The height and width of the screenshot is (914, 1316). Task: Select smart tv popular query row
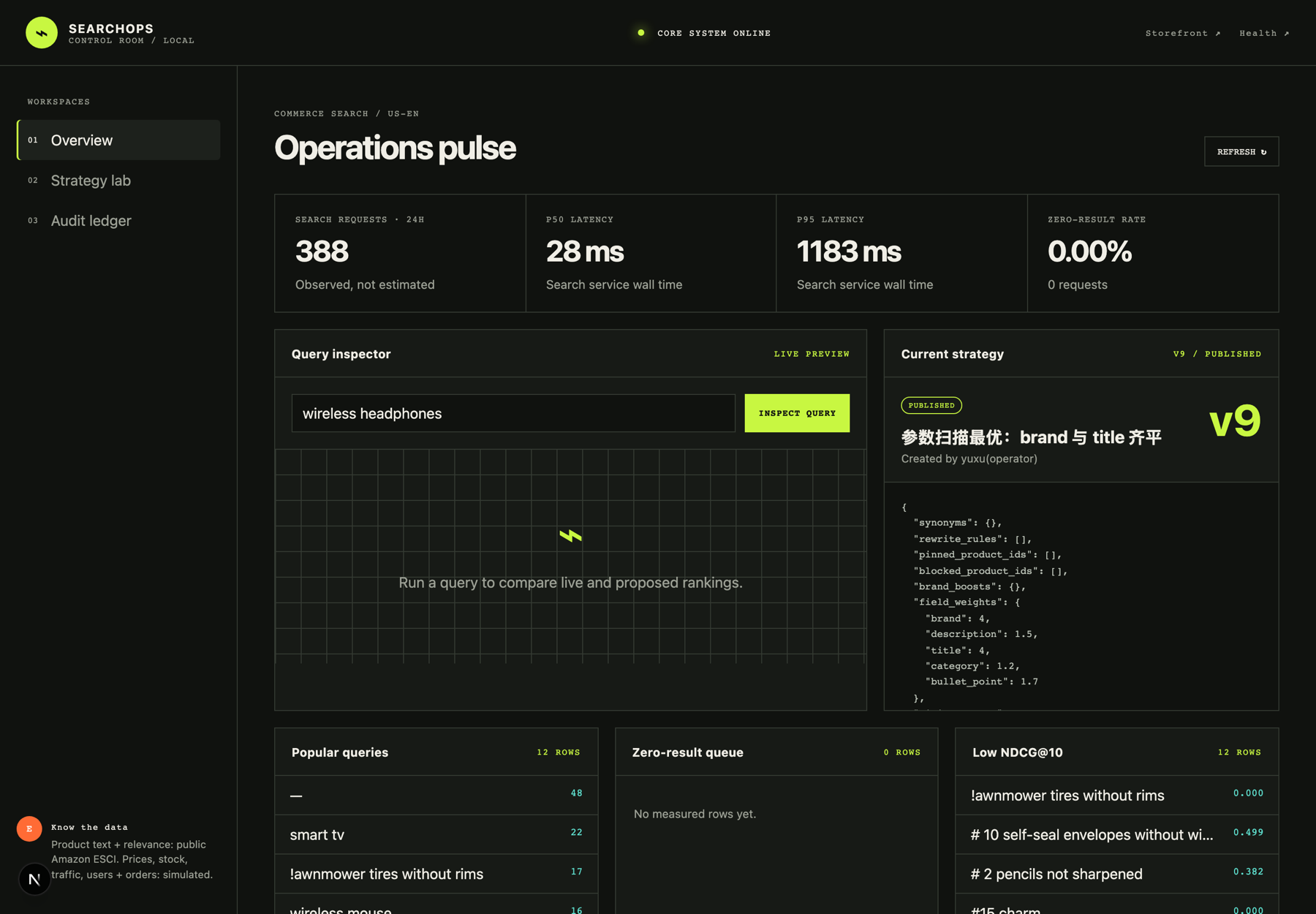[x=436, y=834]
